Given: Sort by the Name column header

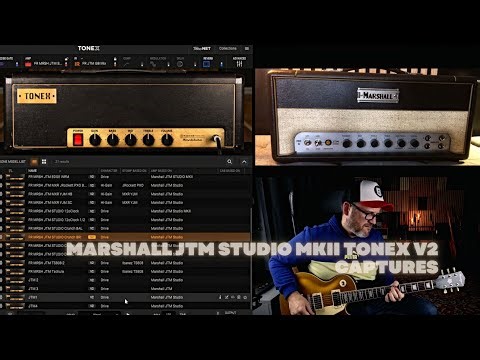Looking at the screenshot, I should [x=32, y=171].
